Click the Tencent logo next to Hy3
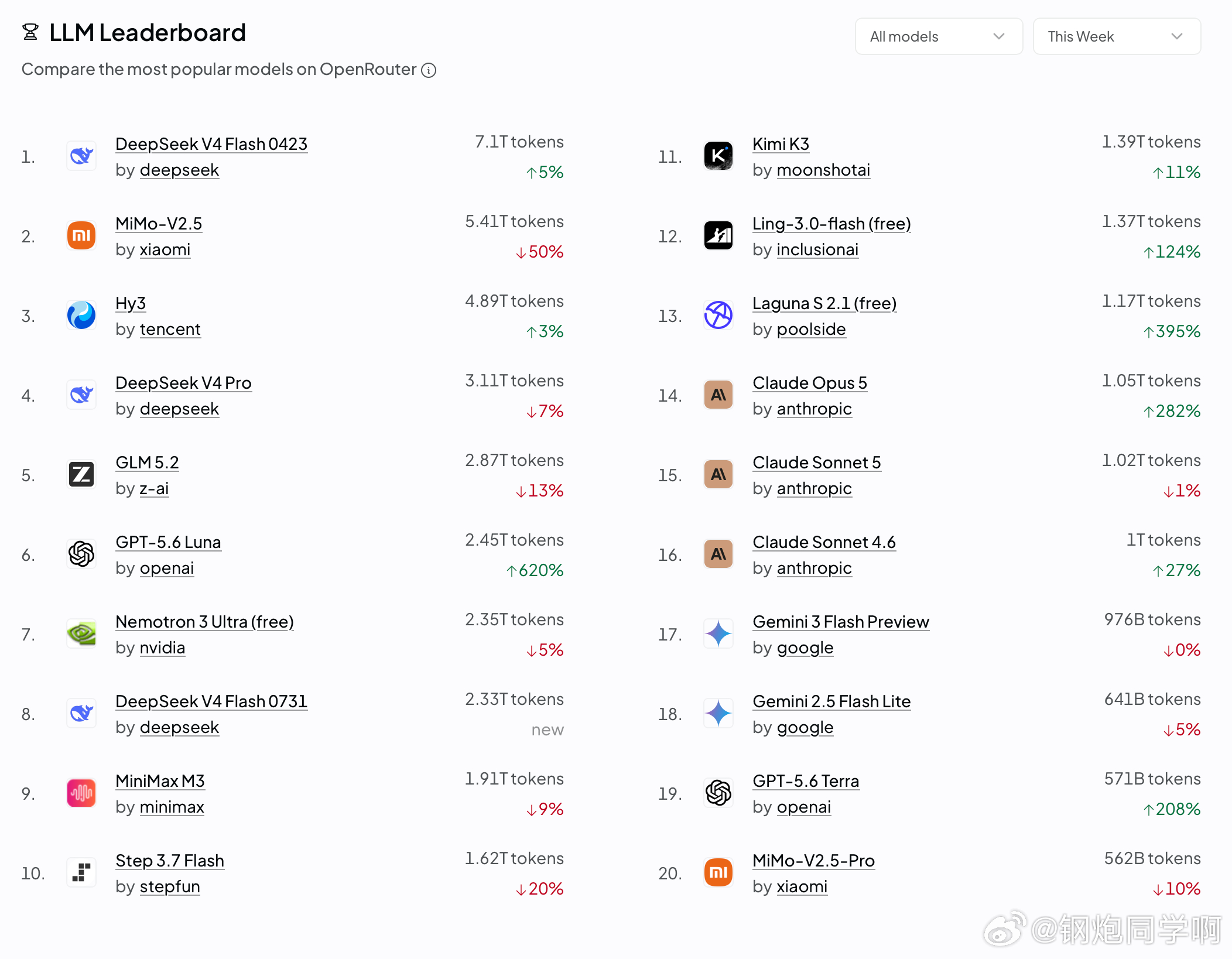This screenshot has width=1232, height=959. (x=81, y=315)
